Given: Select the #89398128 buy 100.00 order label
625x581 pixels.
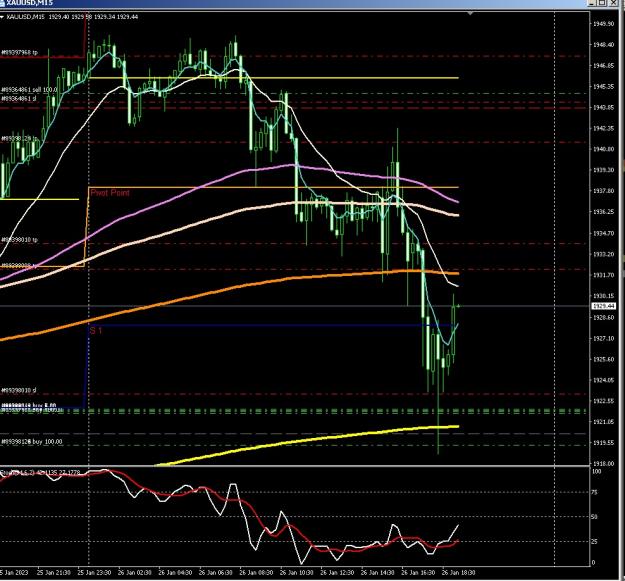Looking at the screenshot, I should (x=32, y=442).
